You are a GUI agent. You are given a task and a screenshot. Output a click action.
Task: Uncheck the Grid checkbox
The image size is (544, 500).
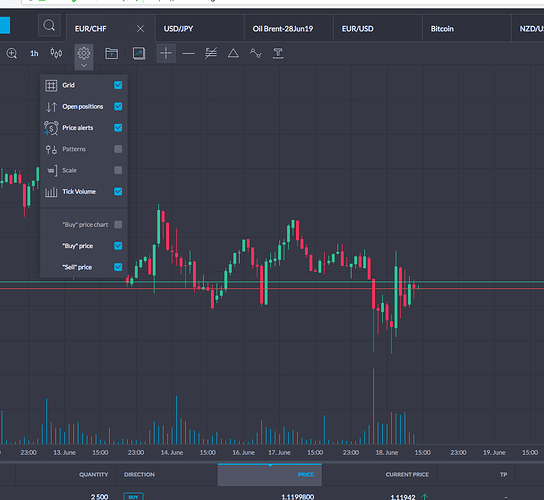118,85
